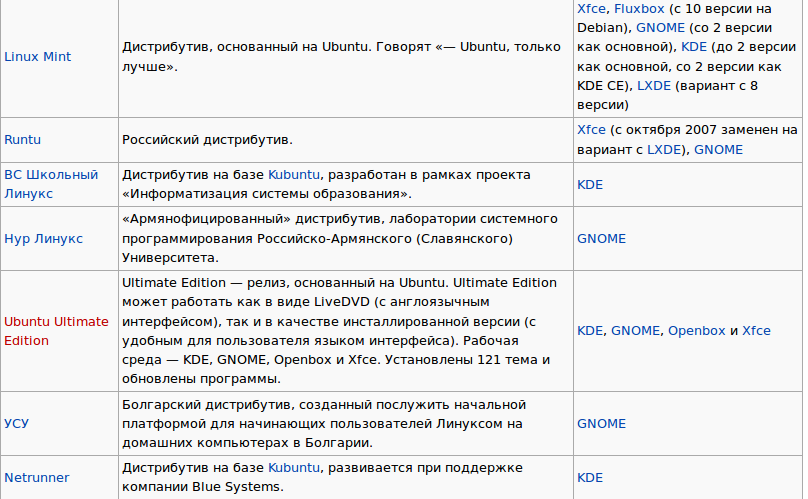Screen dimensions: 808x499
Task: Click KDE link in Linux Mint row
Action: click(694, 47)
